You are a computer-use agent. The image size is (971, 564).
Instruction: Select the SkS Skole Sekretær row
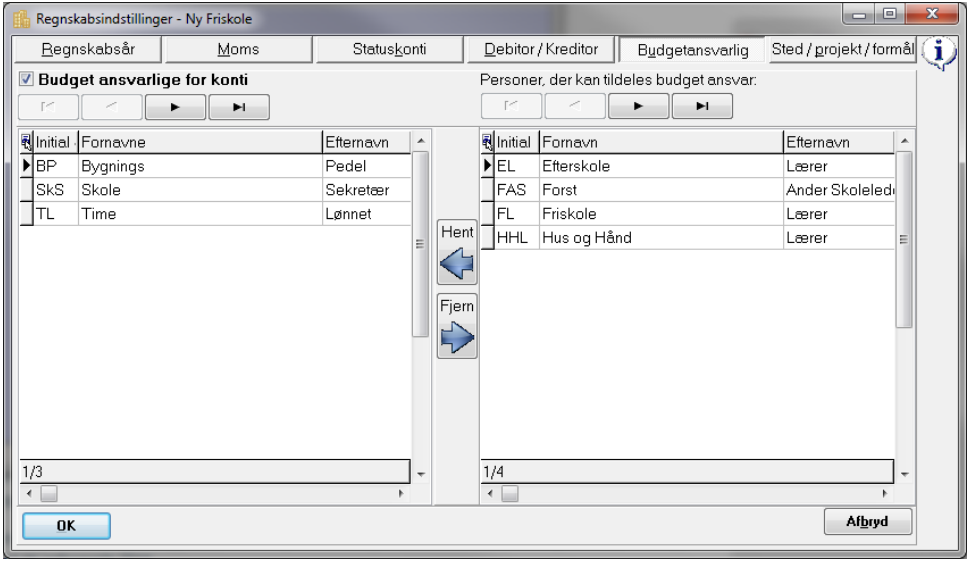tap(216, 190)
